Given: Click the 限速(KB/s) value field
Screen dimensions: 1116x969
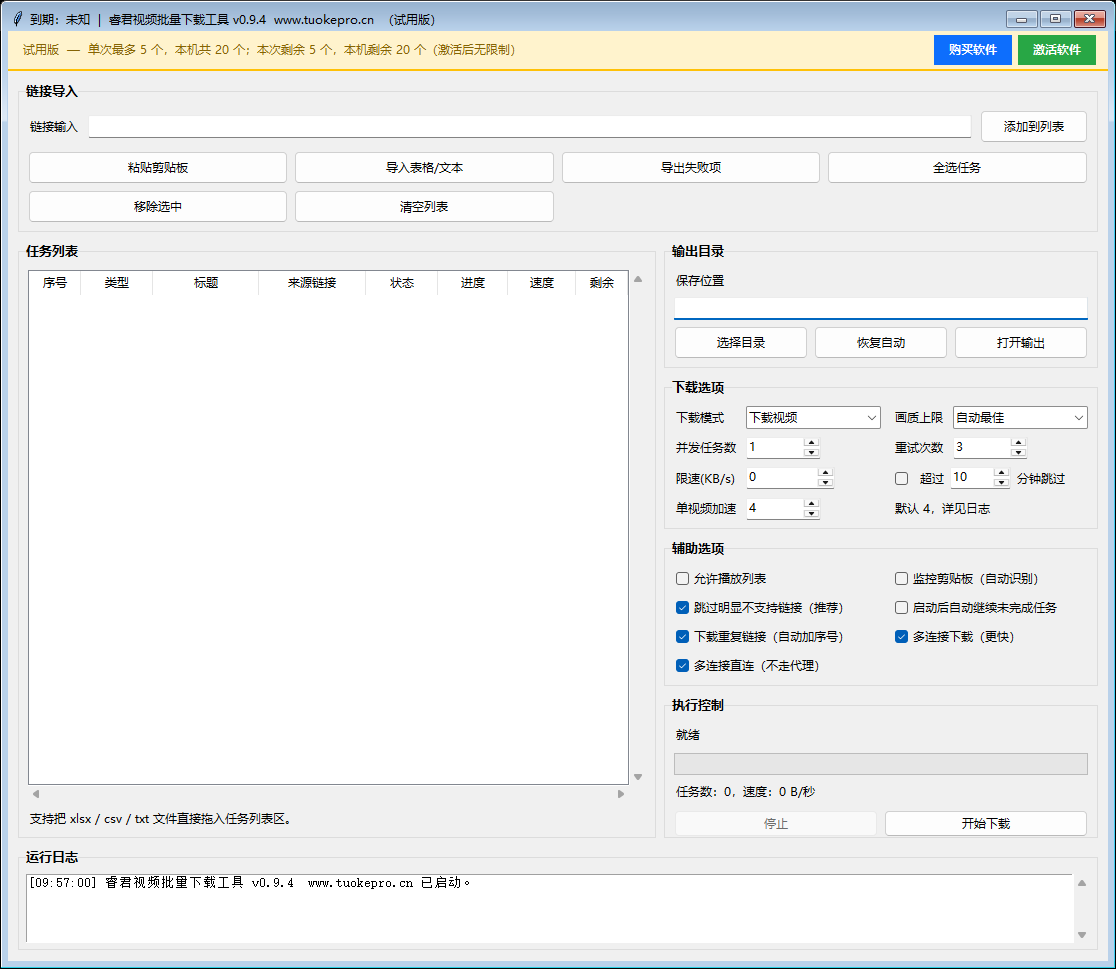Looking at the screenshot, I should (x=782, y=478).
